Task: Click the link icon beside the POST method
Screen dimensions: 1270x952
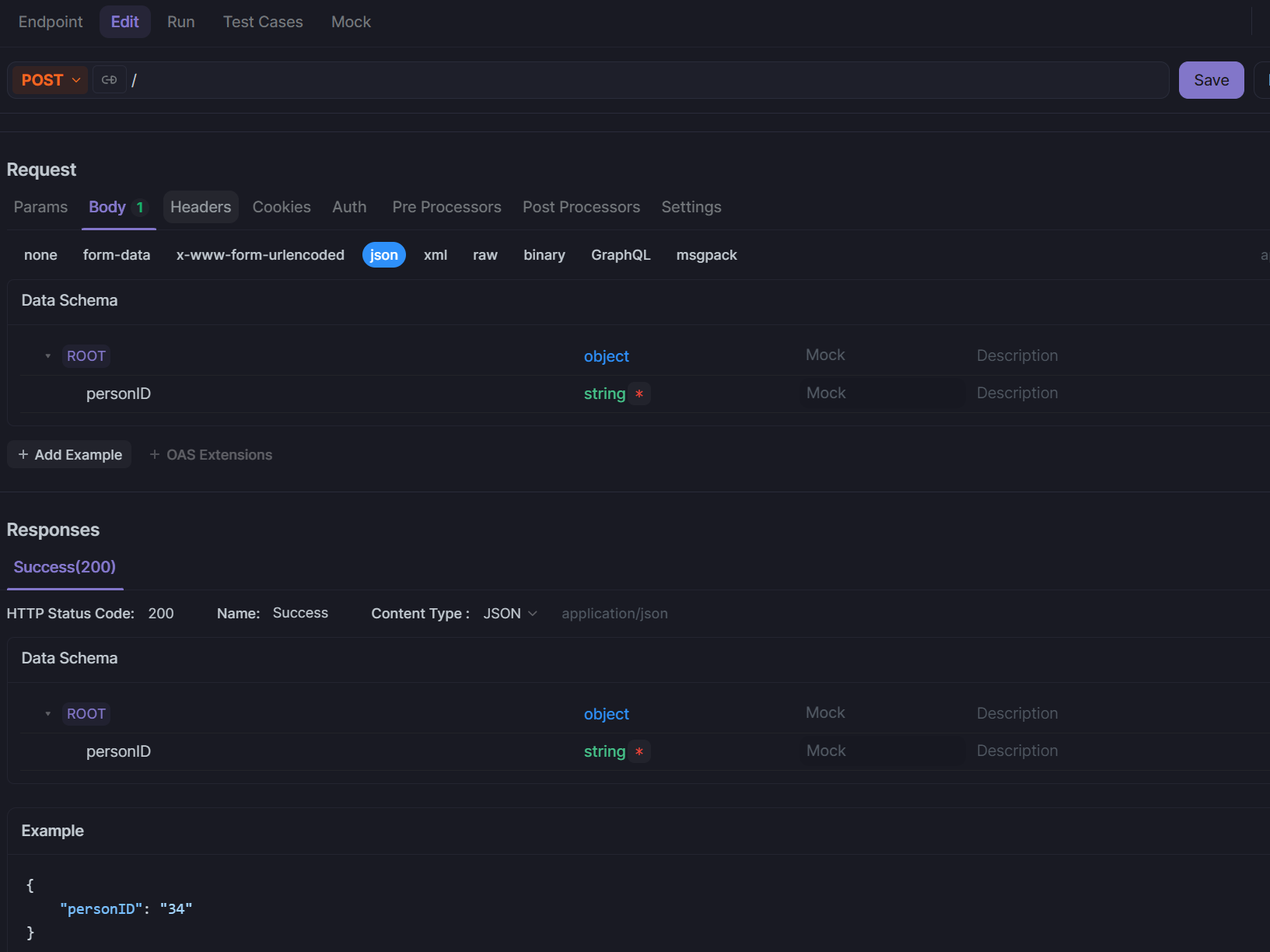Action: [109, 80]
